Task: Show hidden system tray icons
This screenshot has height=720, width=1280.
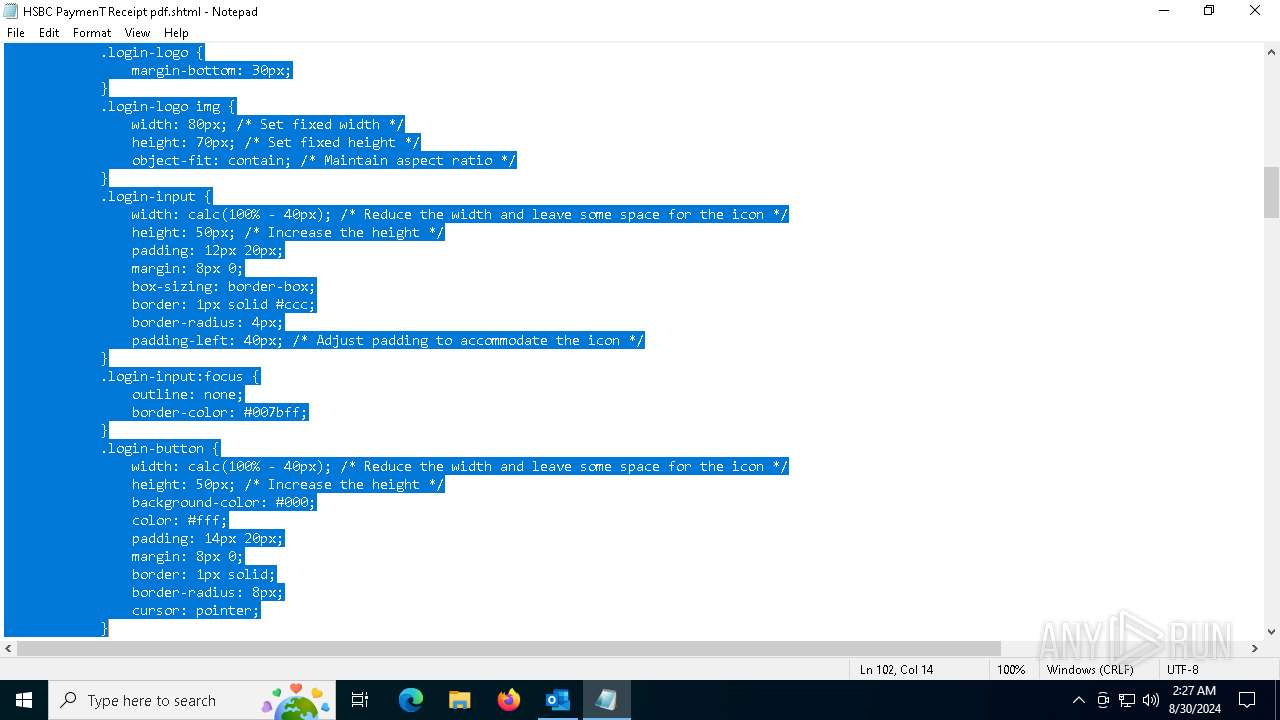Action: point(1078,700)
